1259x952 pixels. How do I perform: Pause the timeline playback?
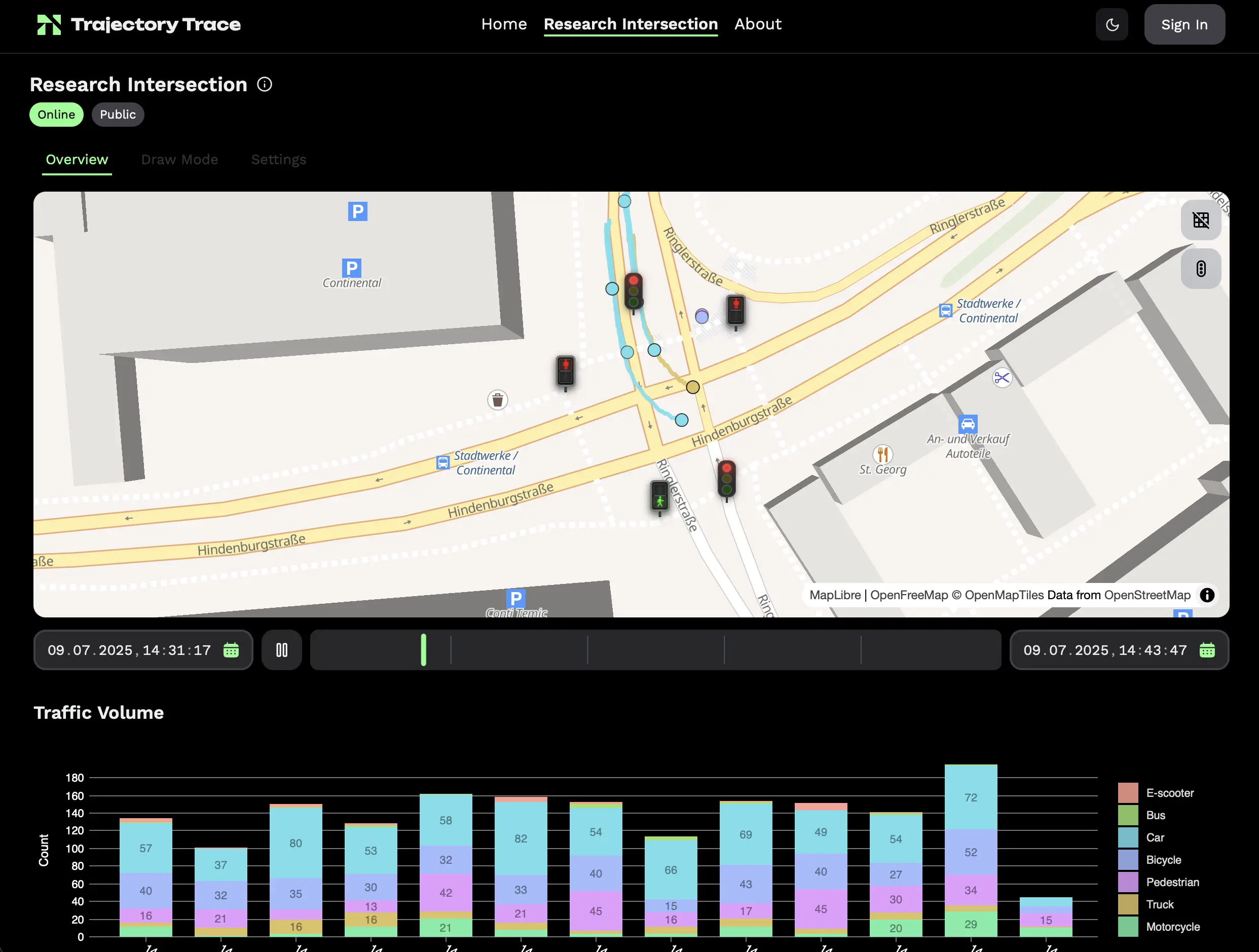[282, 650]
